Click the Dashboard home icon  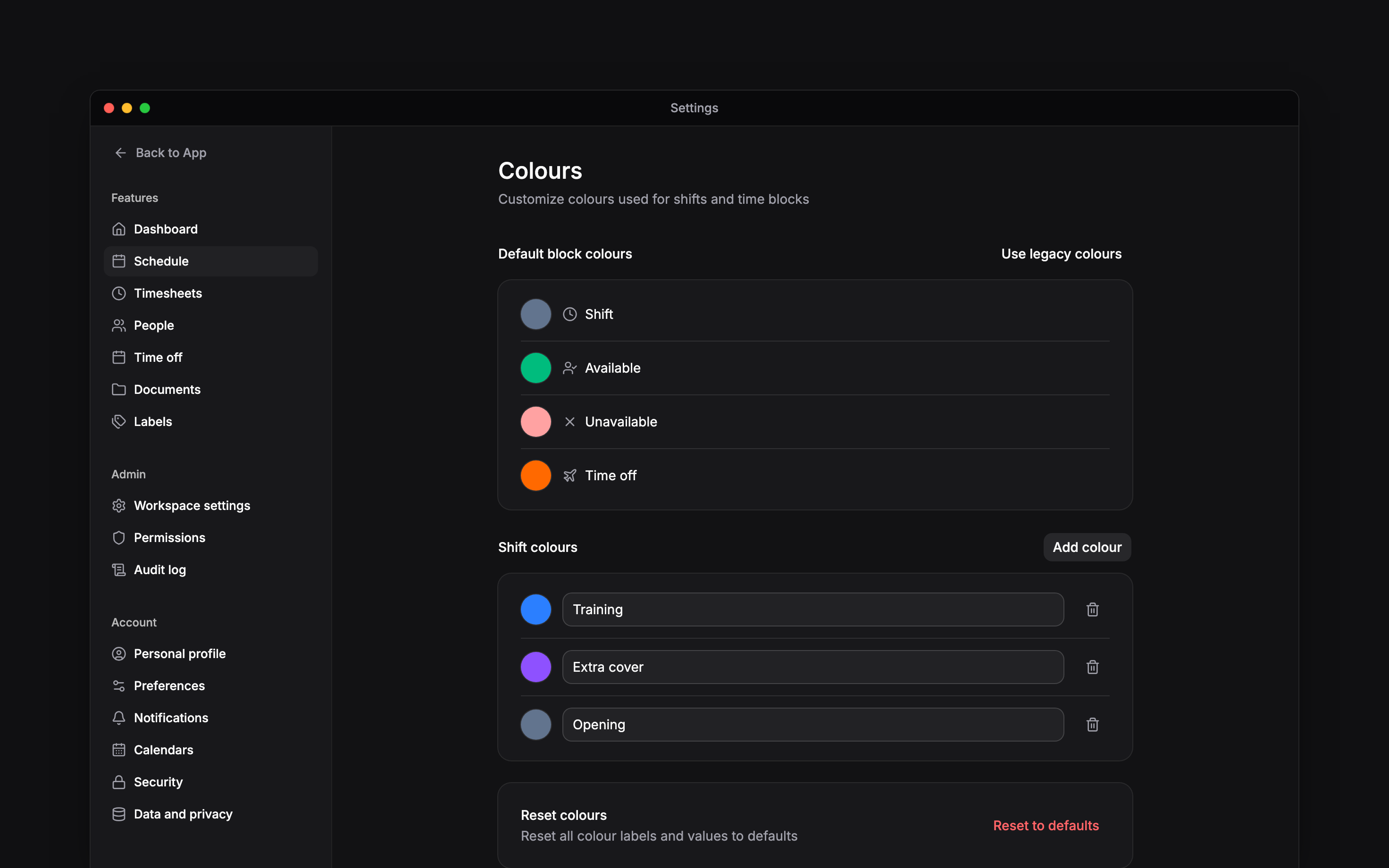pos(119,229)
